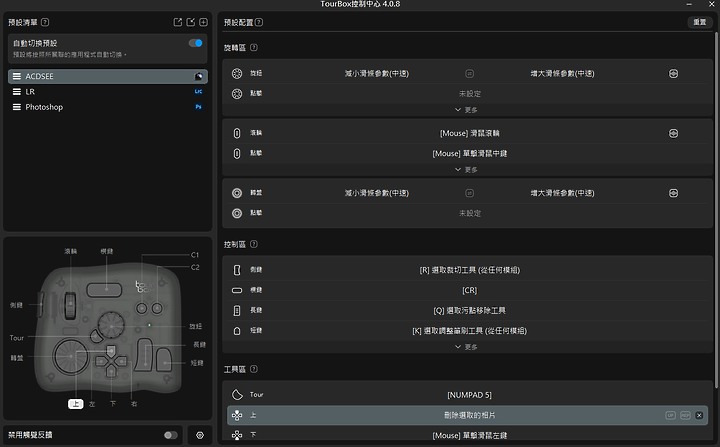Image resolution: width=720 pixels, height=447 pixels.
Task: Click center link icon in 轉盤 dial row
Action: (469, 193)
